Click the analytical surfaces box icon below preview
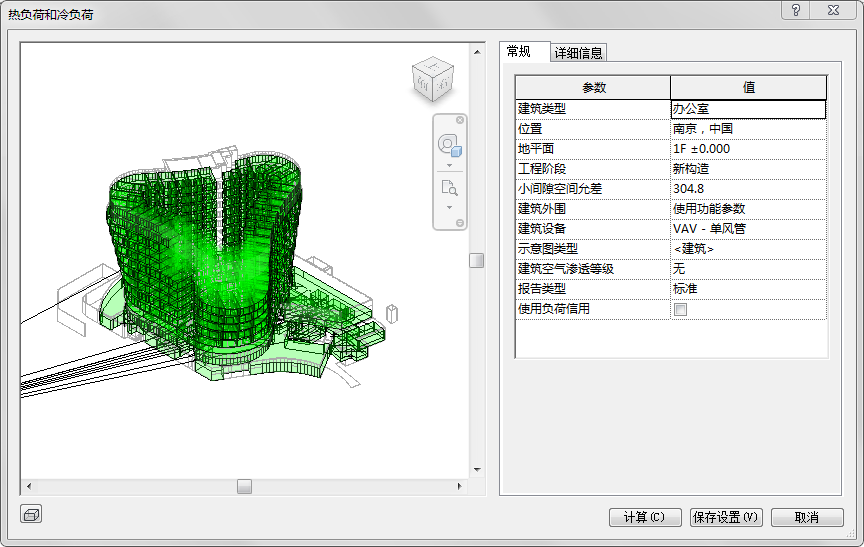 click(31, 515)
